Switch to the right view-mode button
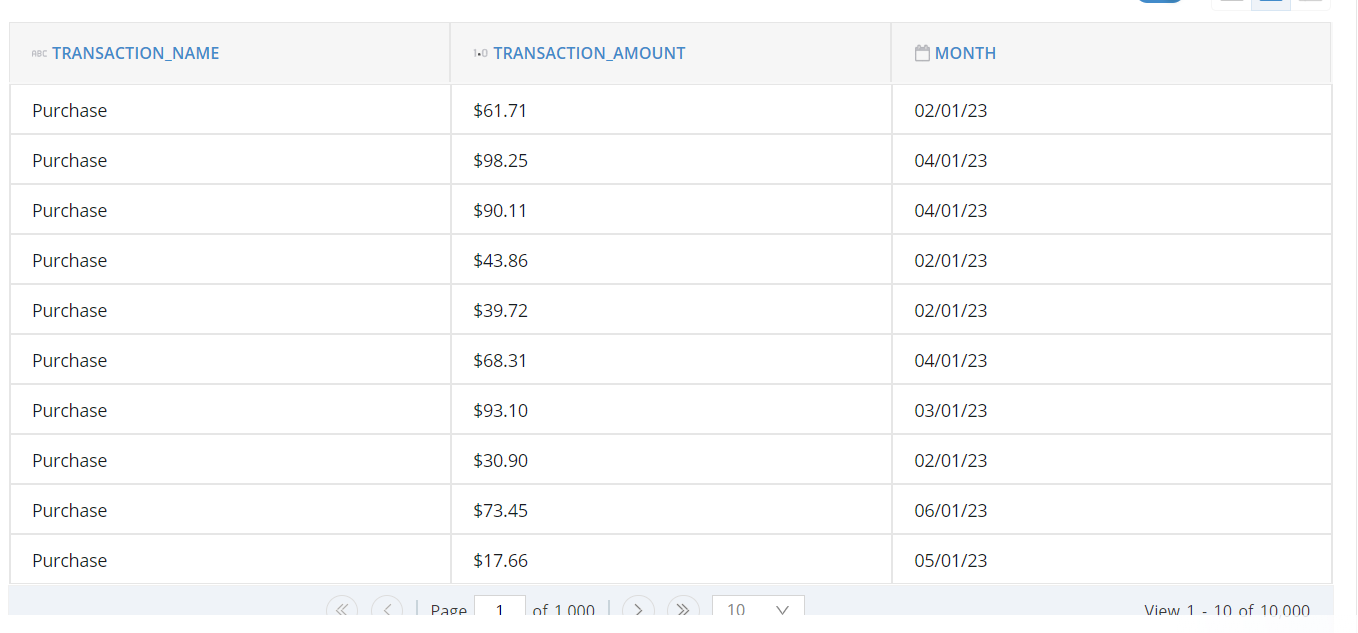Viewport: 1358px width, 633px height. click(1310, 2)
